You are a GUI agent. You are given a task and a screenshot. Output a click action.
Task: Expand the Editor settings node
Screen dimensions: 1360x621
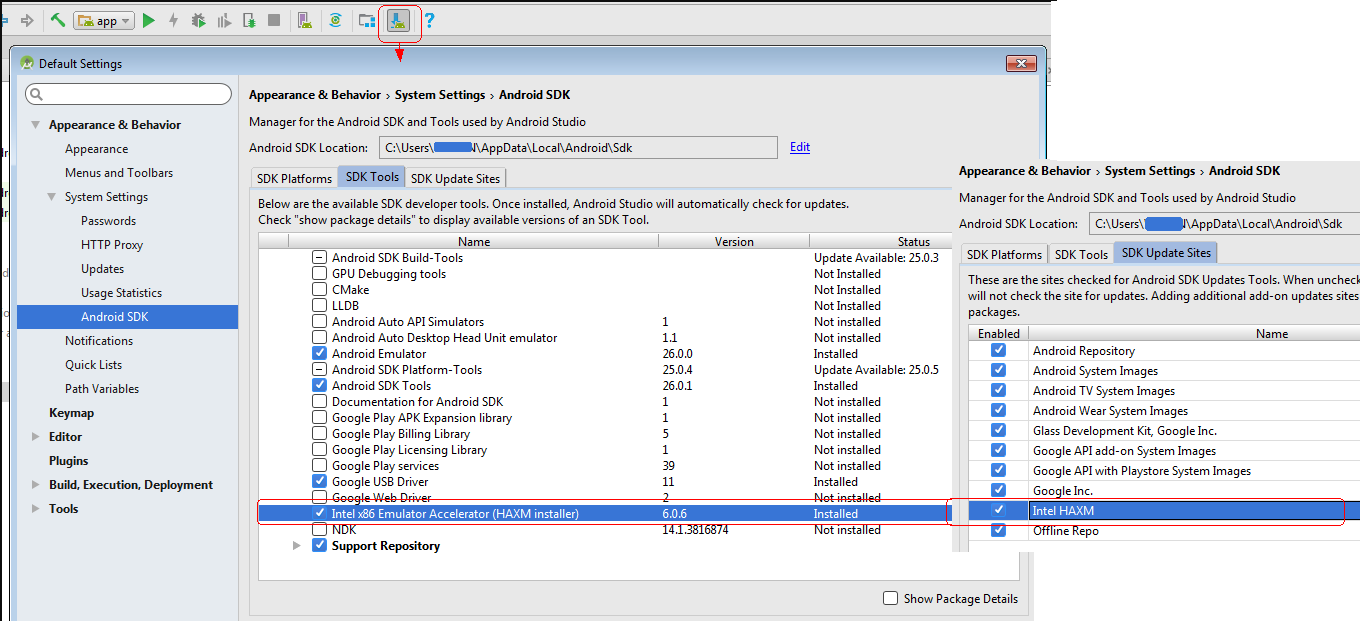[x=36, y=437]
